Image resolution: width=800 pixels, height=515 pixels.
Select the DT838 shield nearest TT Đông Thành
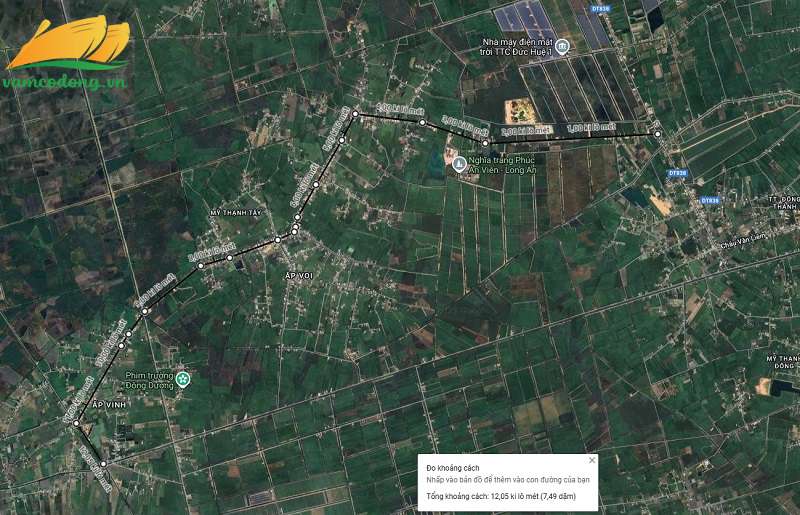click(x=710, y=200)
